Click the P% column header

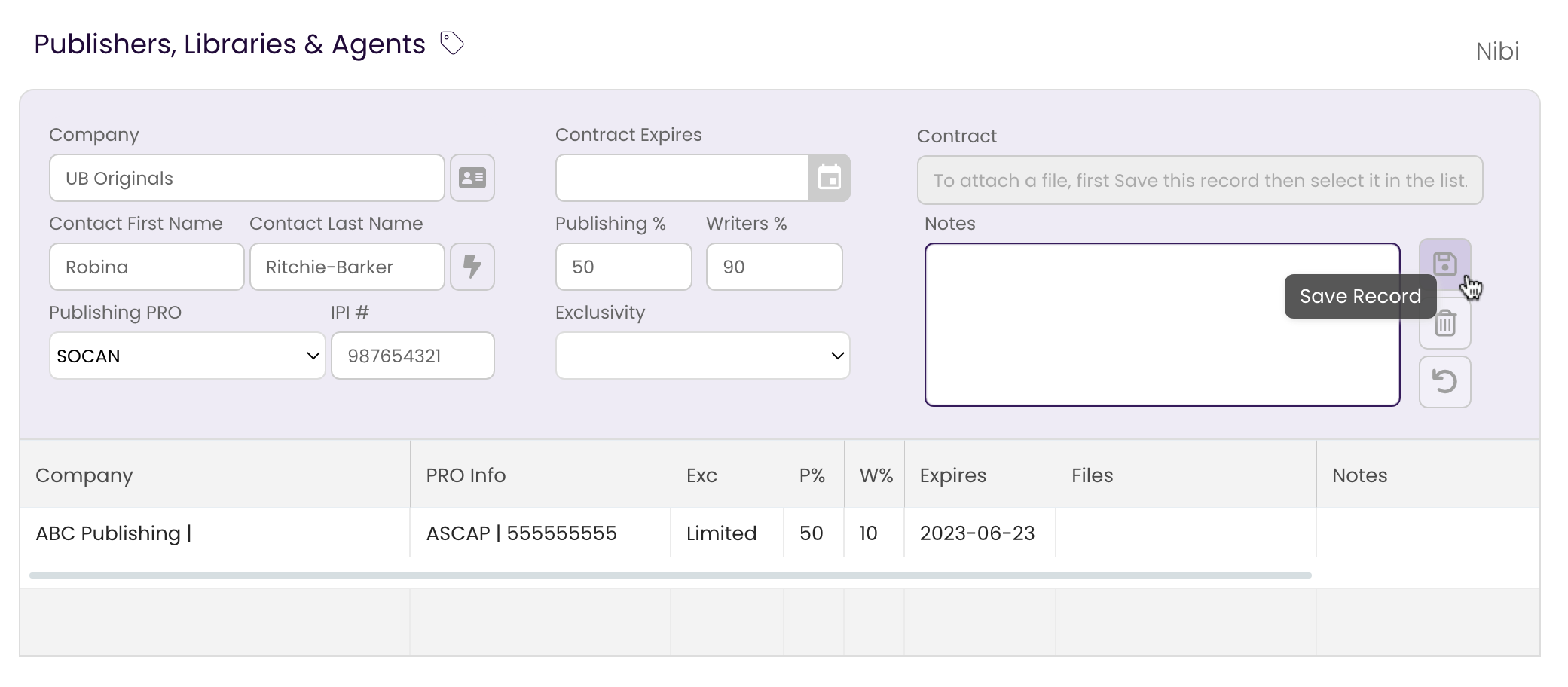[815, 475]
